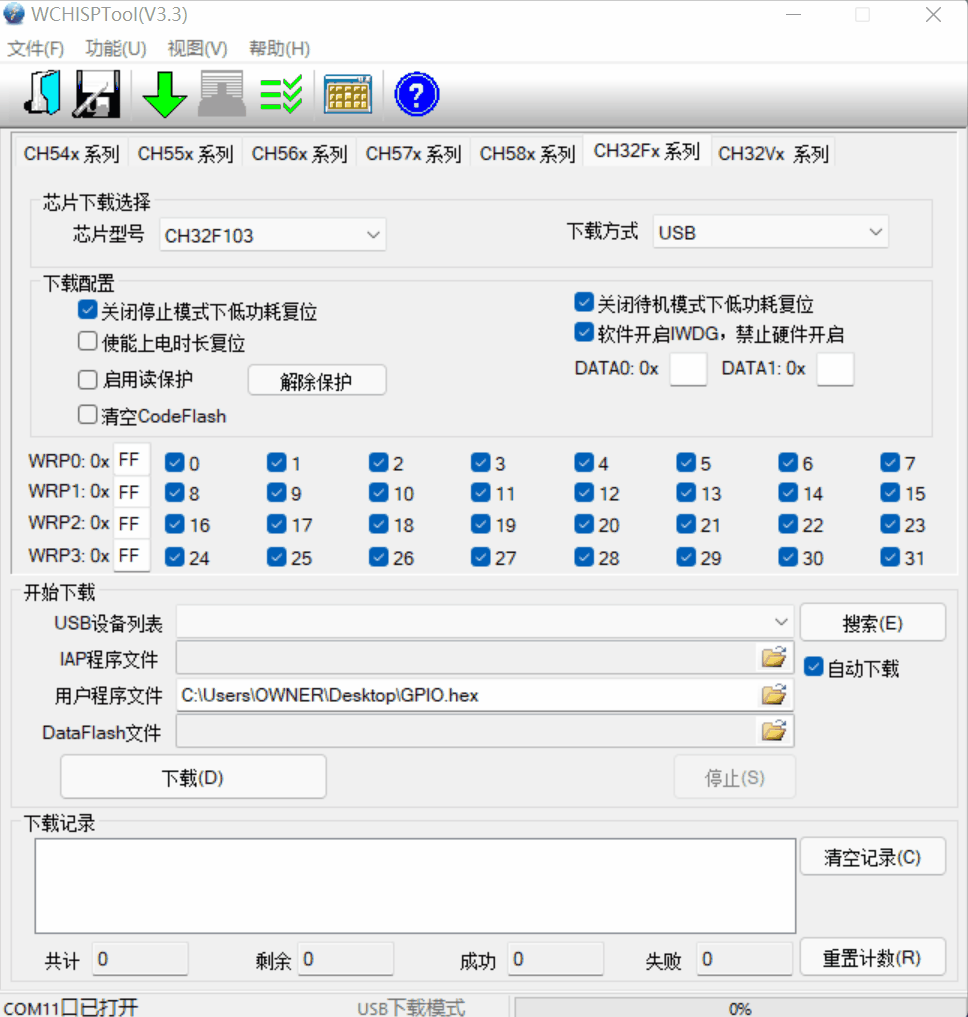Click the green checklist verify toolbar icon
968x1017 pixels.
281,93
